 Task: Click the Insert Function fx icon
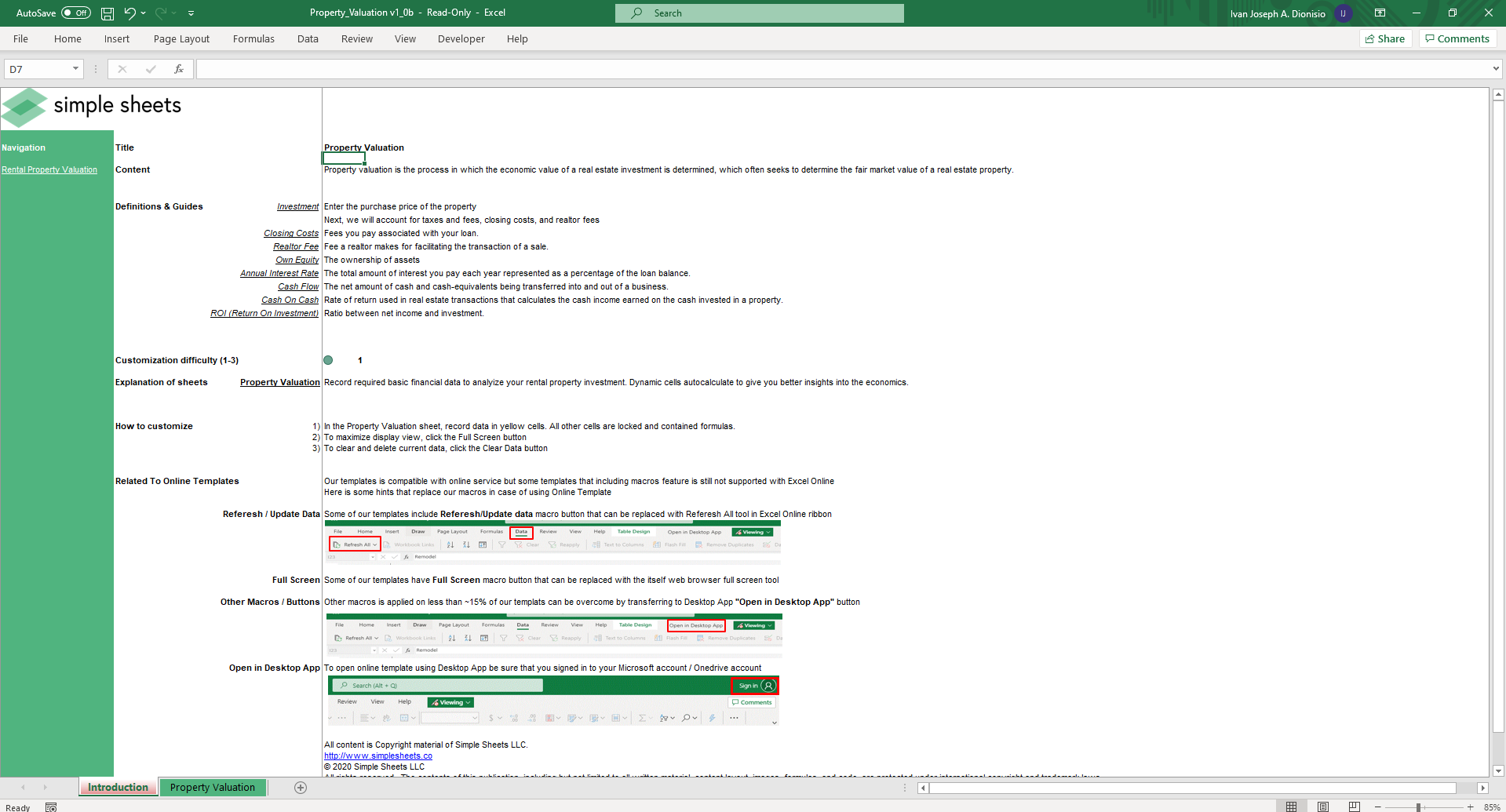point(179,69)
